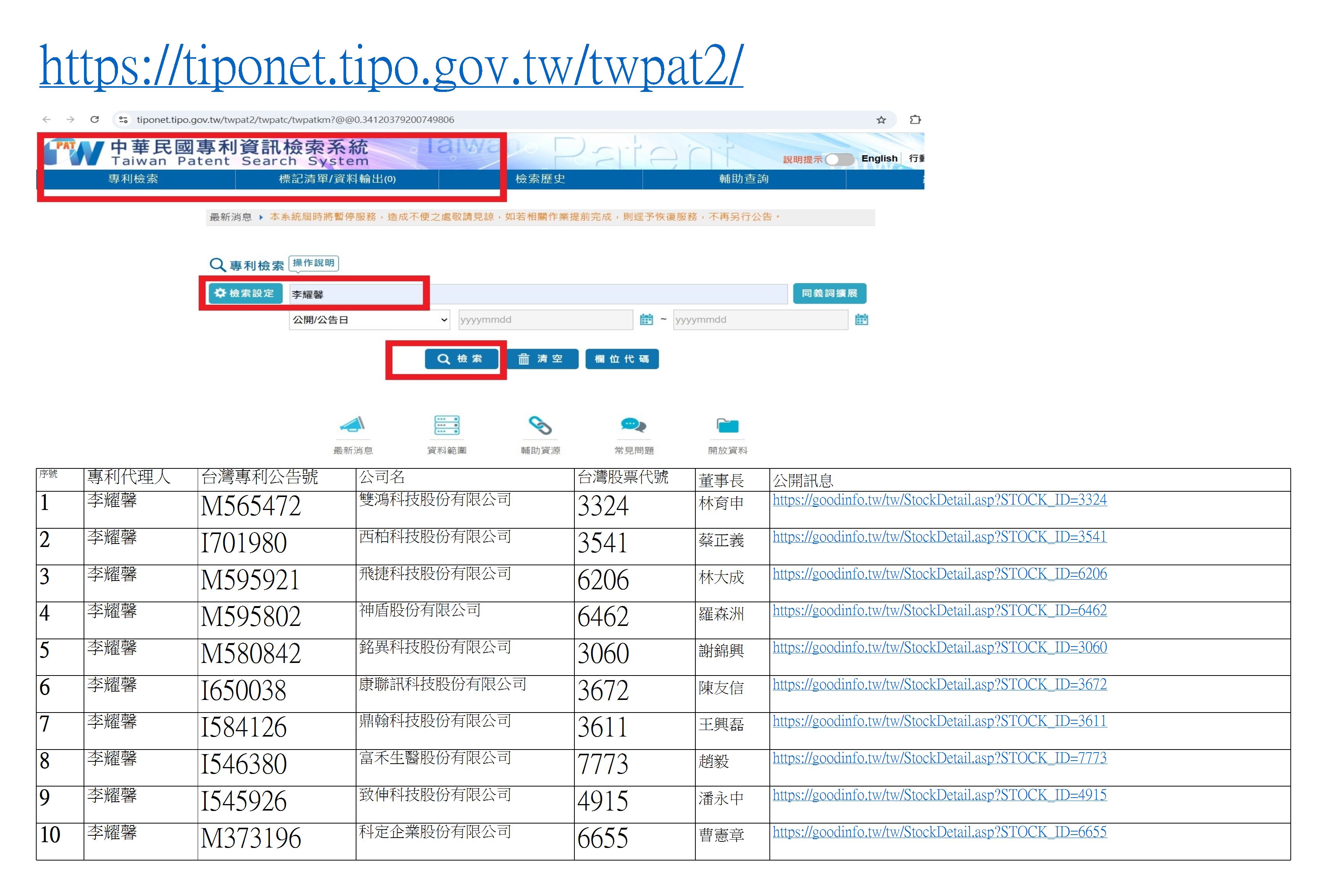Click chairman name 曹憲章
Viewport: 1327px width, 896px height.
(x=721, y=835)
